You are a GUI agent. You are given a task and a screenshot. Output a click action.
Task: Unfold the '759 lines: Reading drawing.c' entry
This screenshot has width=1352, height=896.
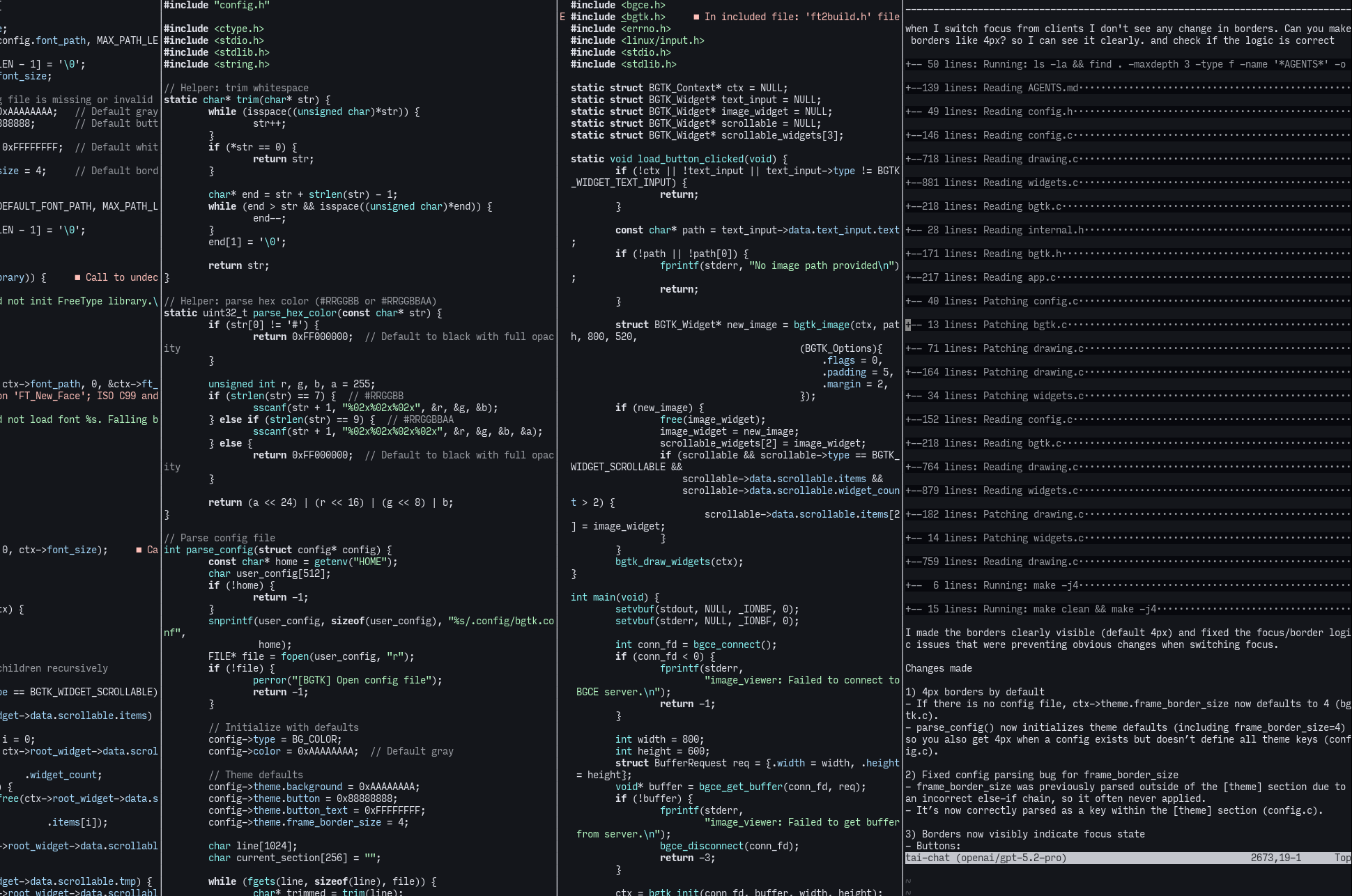1128,562
